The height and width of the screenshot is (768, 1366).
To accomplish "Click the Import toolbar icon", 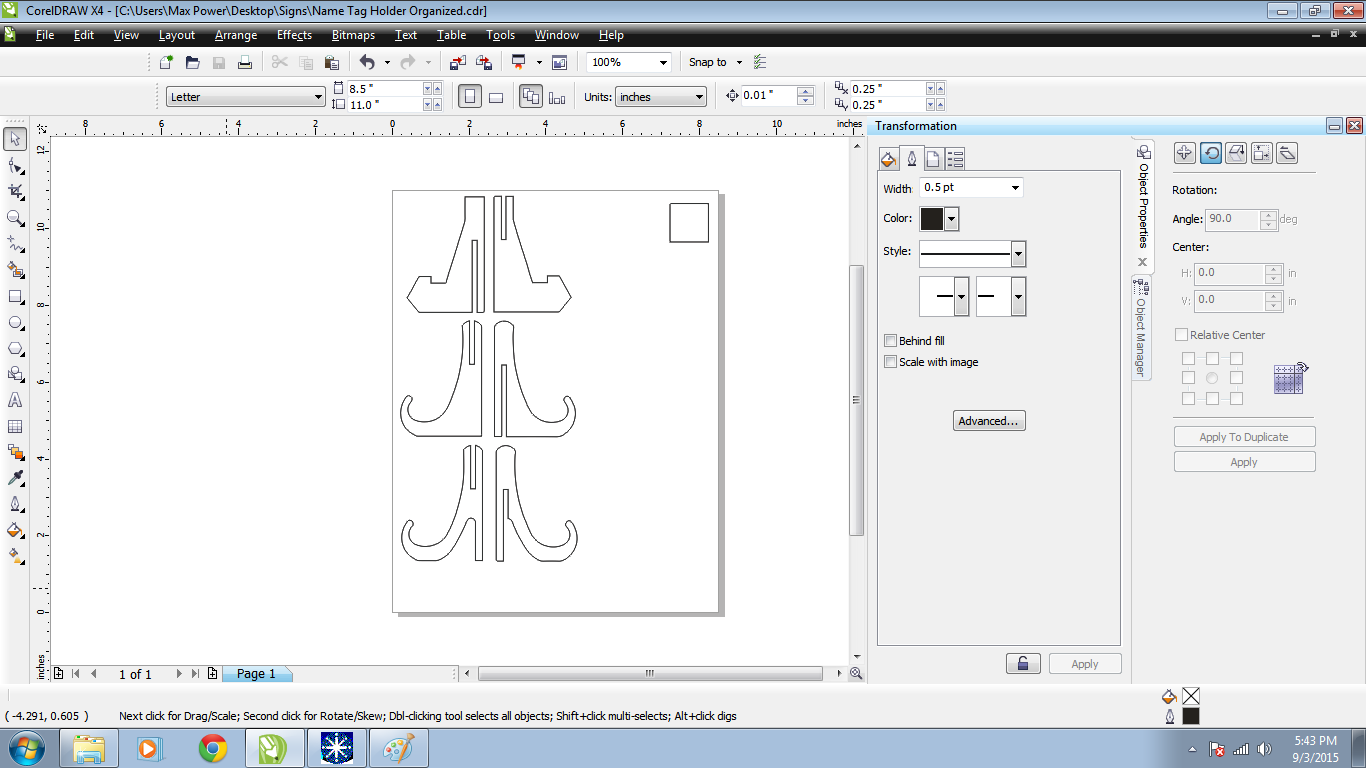I will [457, 62].
